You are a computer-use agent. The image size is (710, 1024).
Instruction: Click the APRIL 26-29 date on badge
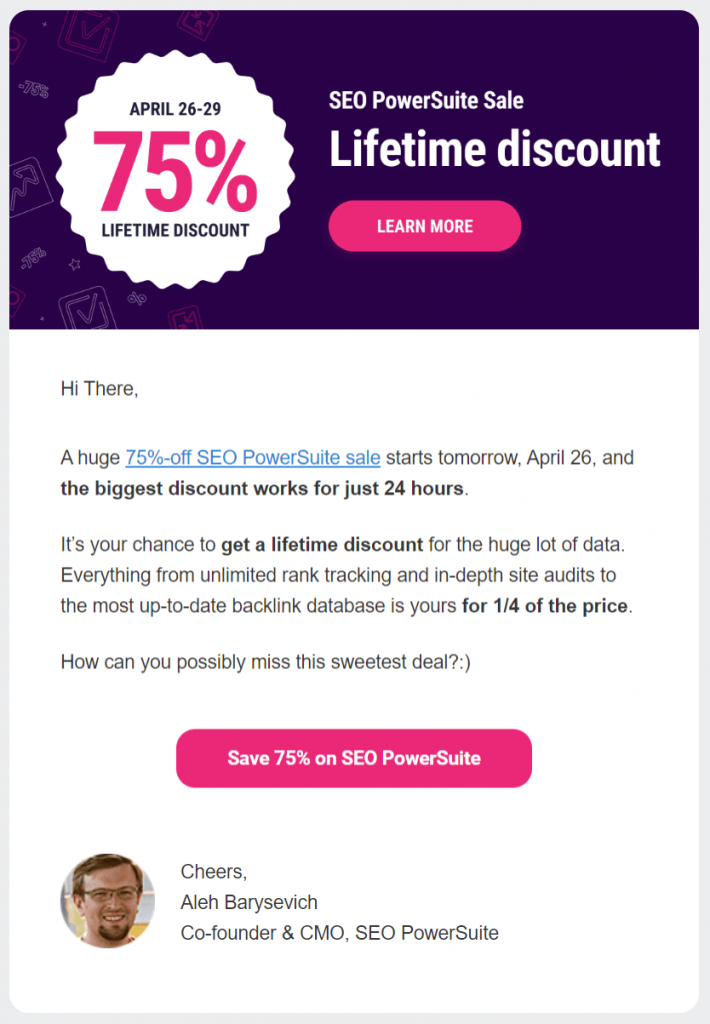(175, 109)
